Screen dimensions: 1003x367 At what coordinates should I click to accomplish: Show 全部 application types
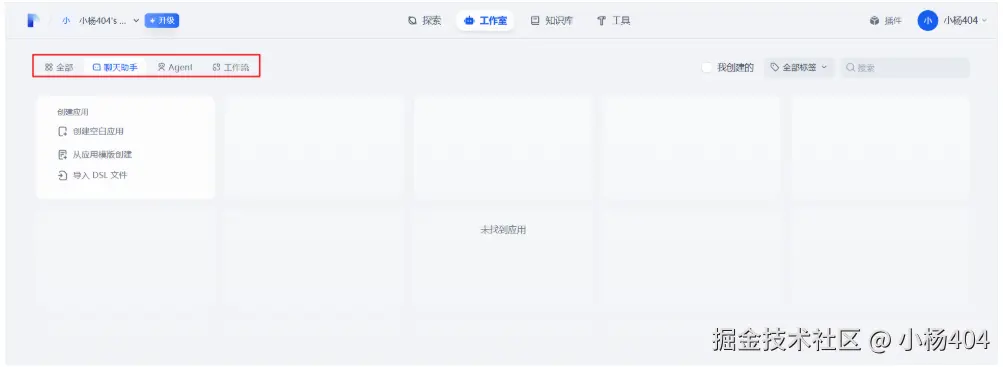59,67
